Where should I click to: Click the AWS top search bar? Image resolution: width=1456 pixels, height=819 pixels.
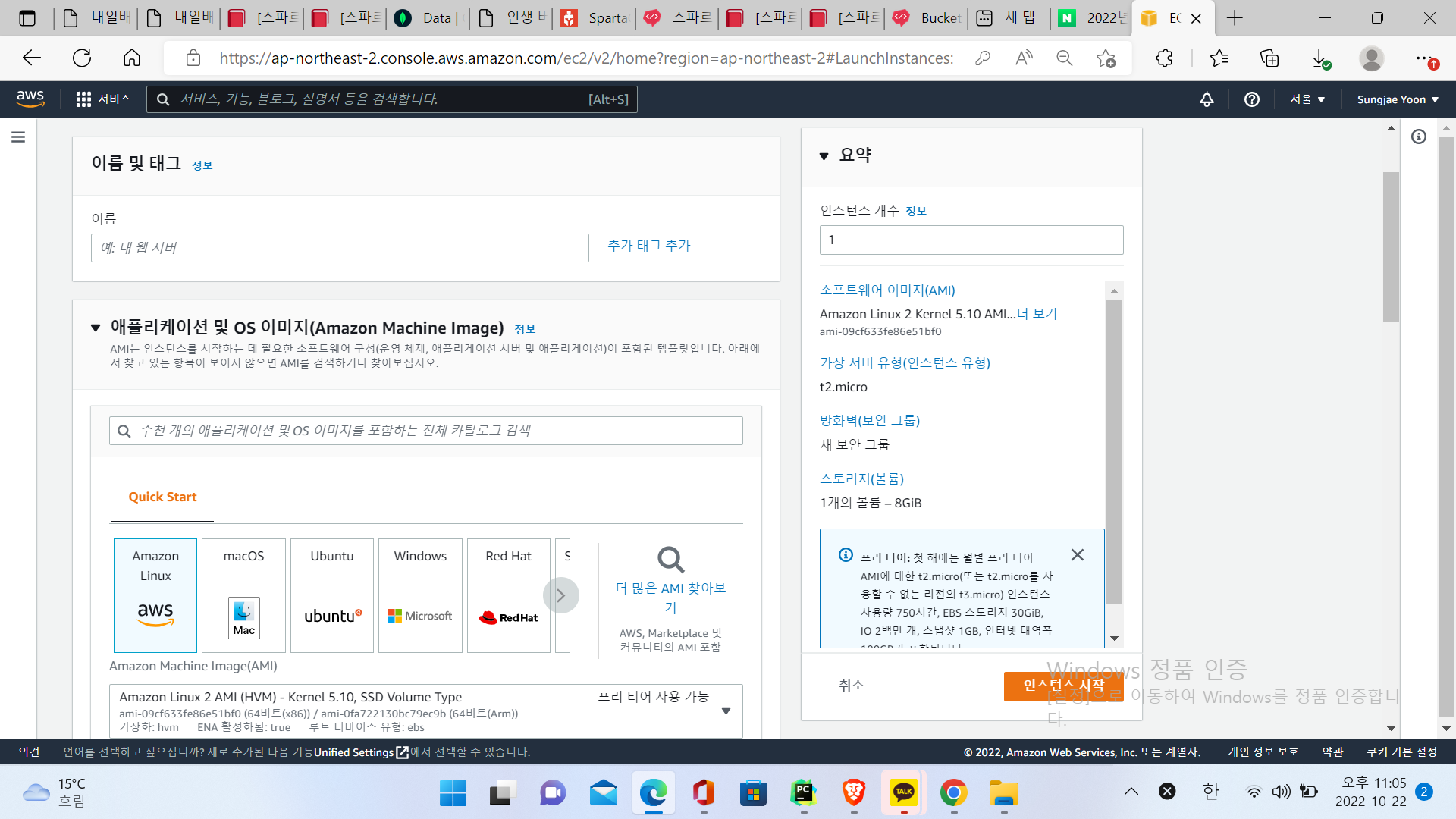pos(391,99)
